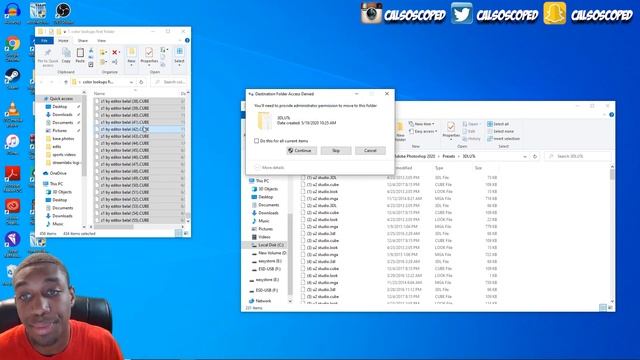Image resolution: width=640 pixels, height=360 pixels.
Task: Select the Share tab in left window
Action: pyautogui.click(x=82, y=40)
